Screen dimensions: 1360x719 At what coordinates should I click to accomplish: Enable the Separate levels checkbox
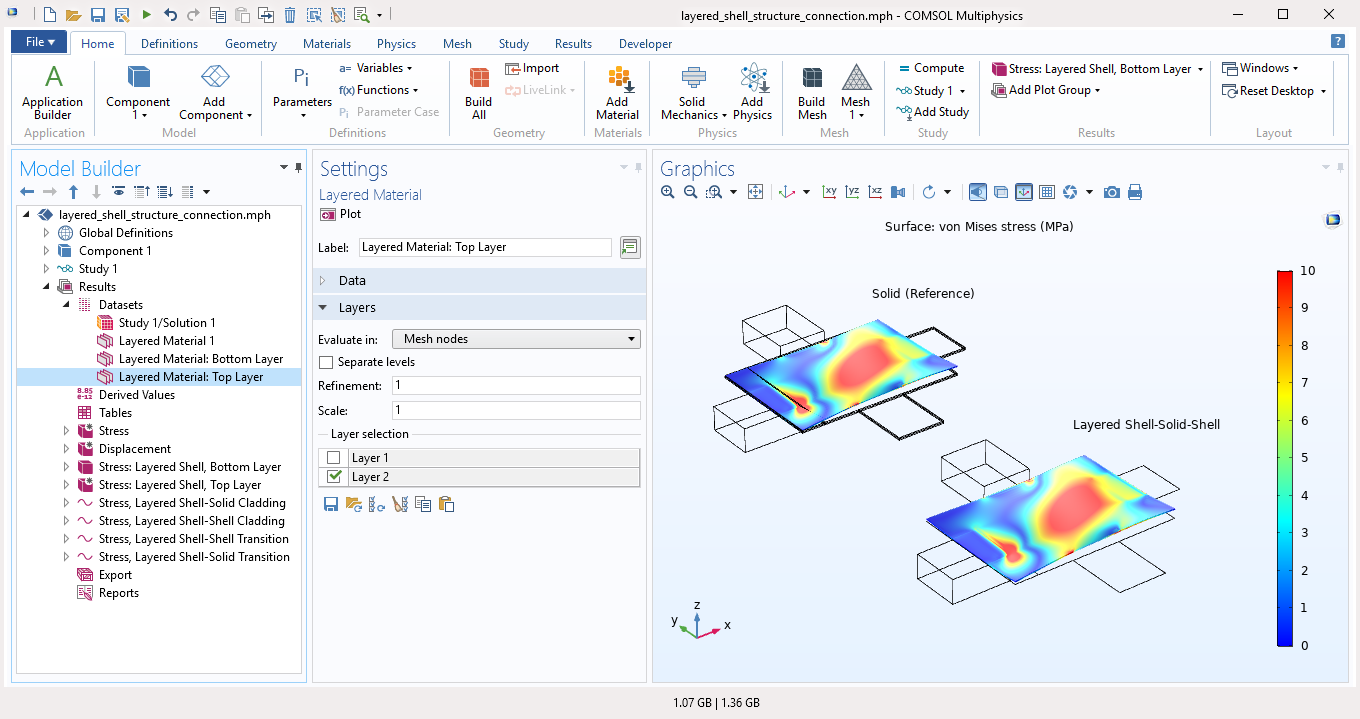pos(326,362)
